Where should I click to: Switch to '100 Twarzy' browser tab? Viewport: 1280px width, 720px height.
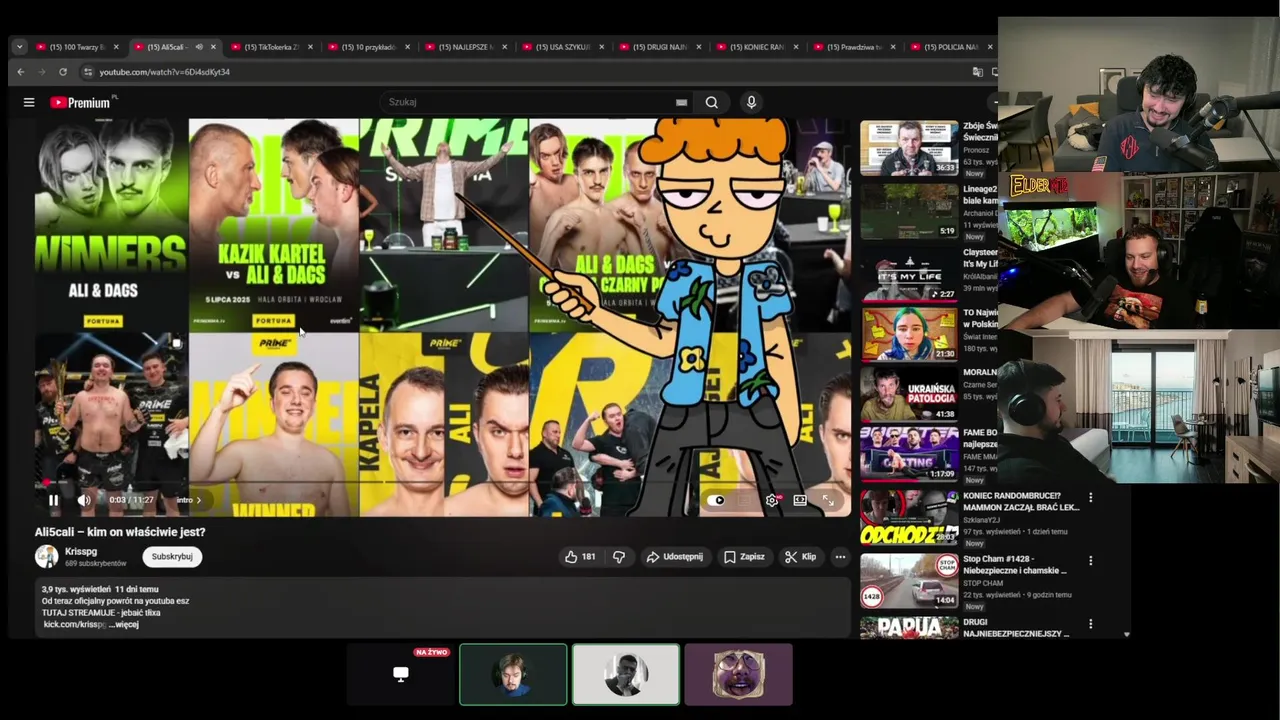point(77,47)
